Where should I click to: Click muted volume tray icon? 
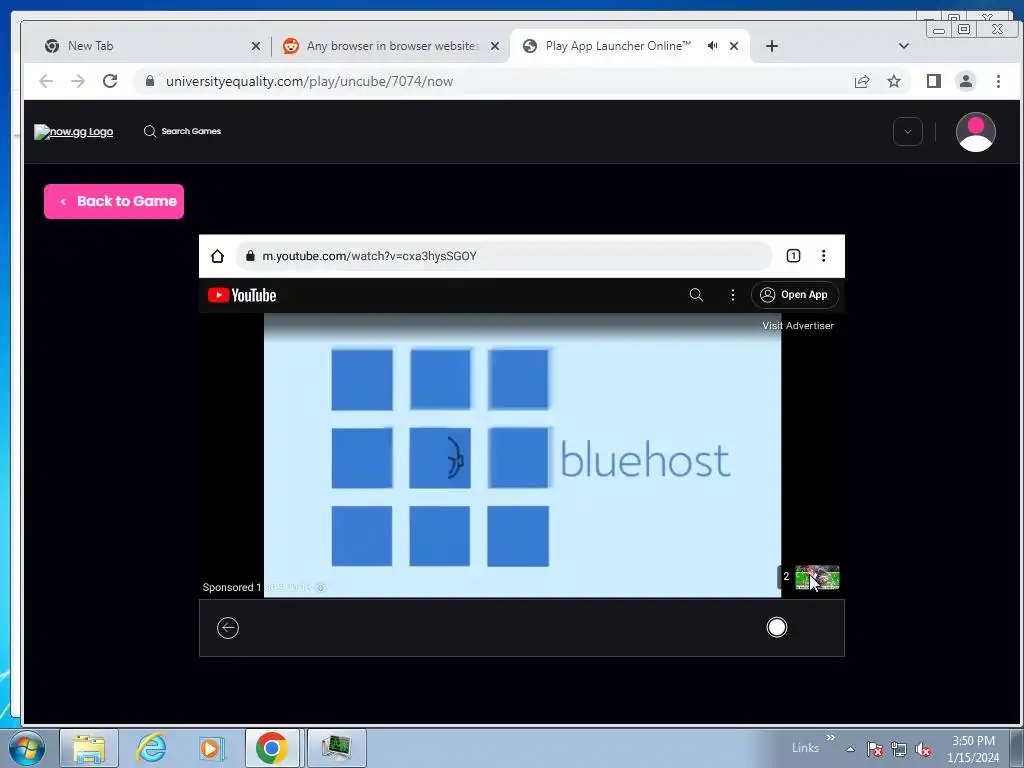point(923,749)
